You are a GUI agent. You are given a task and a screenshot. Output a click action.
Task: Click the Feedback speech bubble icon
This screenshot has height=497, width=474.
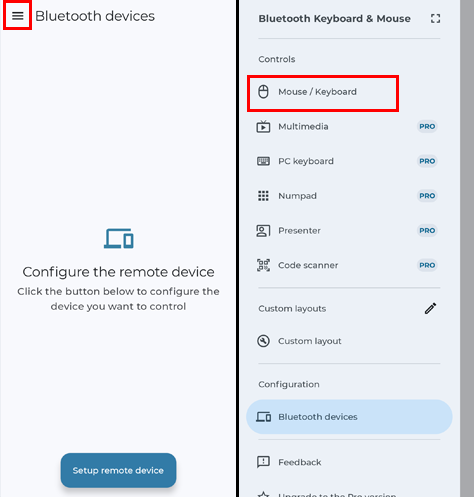click(263, 462)
